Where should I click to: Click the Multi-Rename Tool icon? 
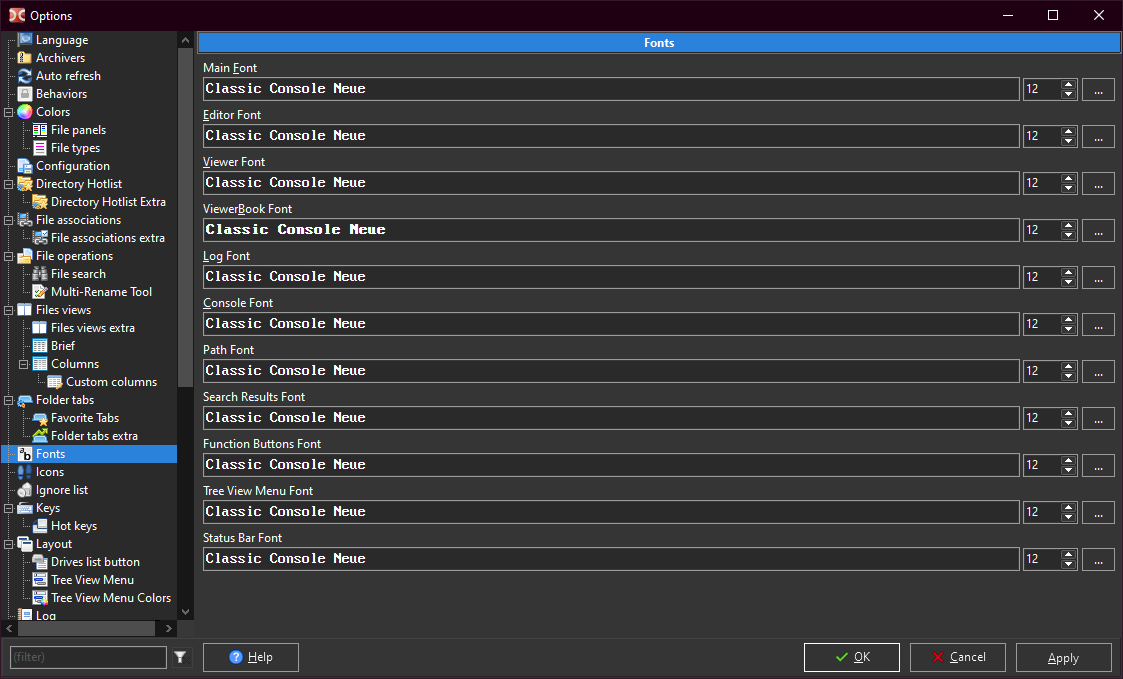[x=40, y=292]
